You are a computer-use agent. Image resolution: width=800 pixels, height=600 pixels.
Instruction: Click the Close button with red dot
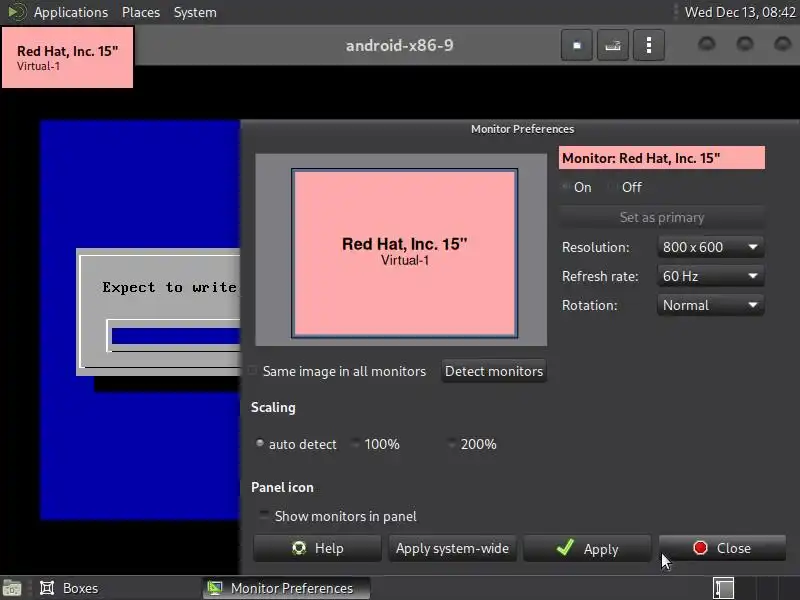pyautogui.click(x=722, y=548)
